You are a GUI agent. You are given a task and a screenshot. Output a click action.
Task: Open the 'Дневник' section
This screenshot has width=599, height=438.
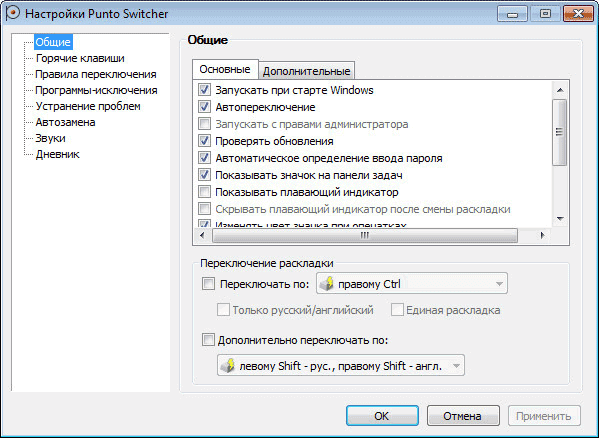[58, 154]
